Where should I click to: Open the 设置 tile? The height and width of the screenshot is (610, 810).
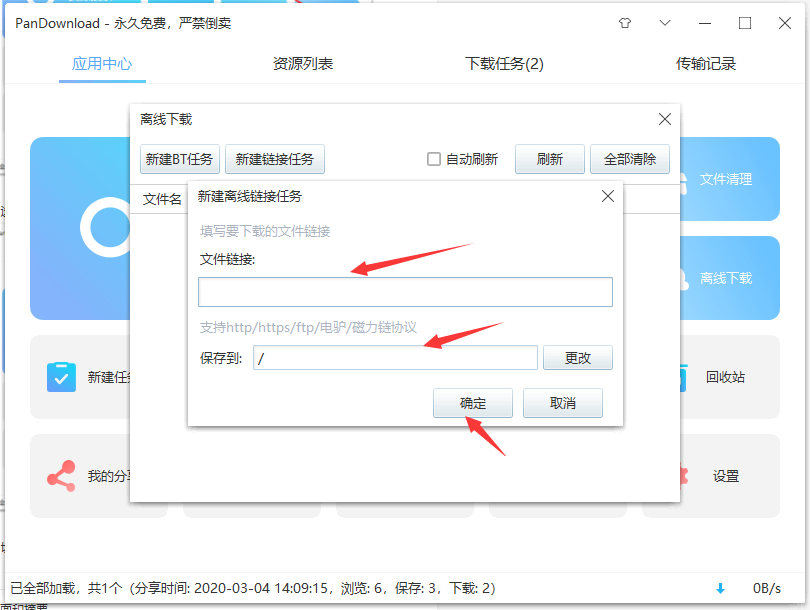[729, 476]
